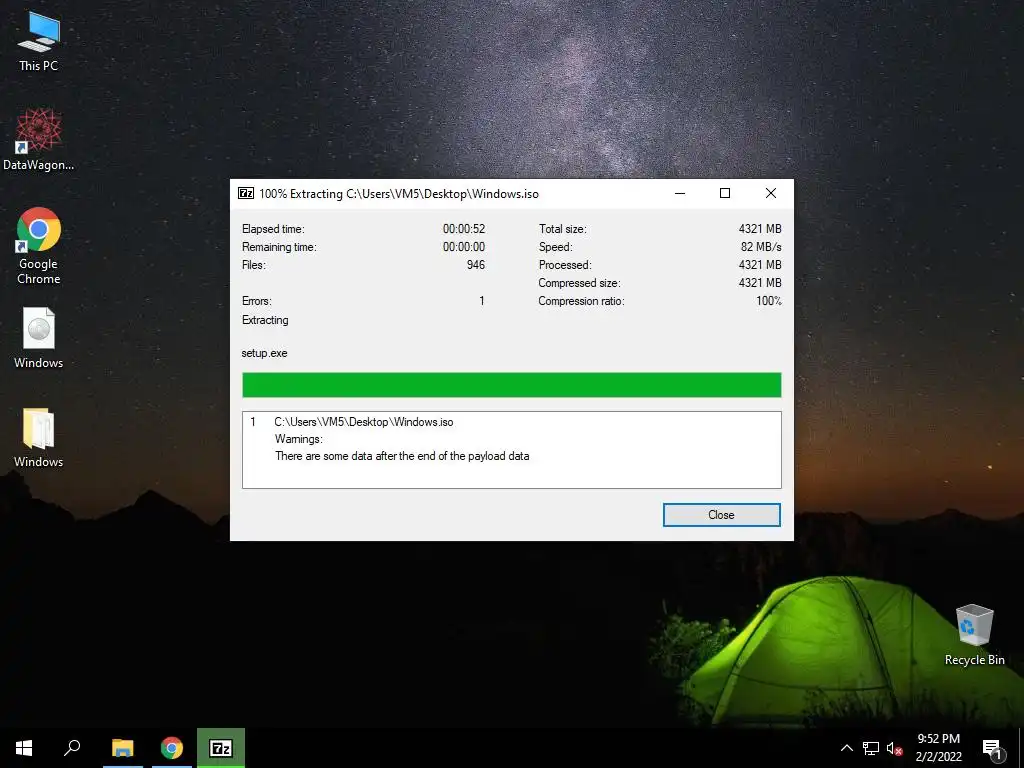The width and height of the screenshot is (1024, 768).
Task: Click the setup.exe file name text
Action: [264, 353]
